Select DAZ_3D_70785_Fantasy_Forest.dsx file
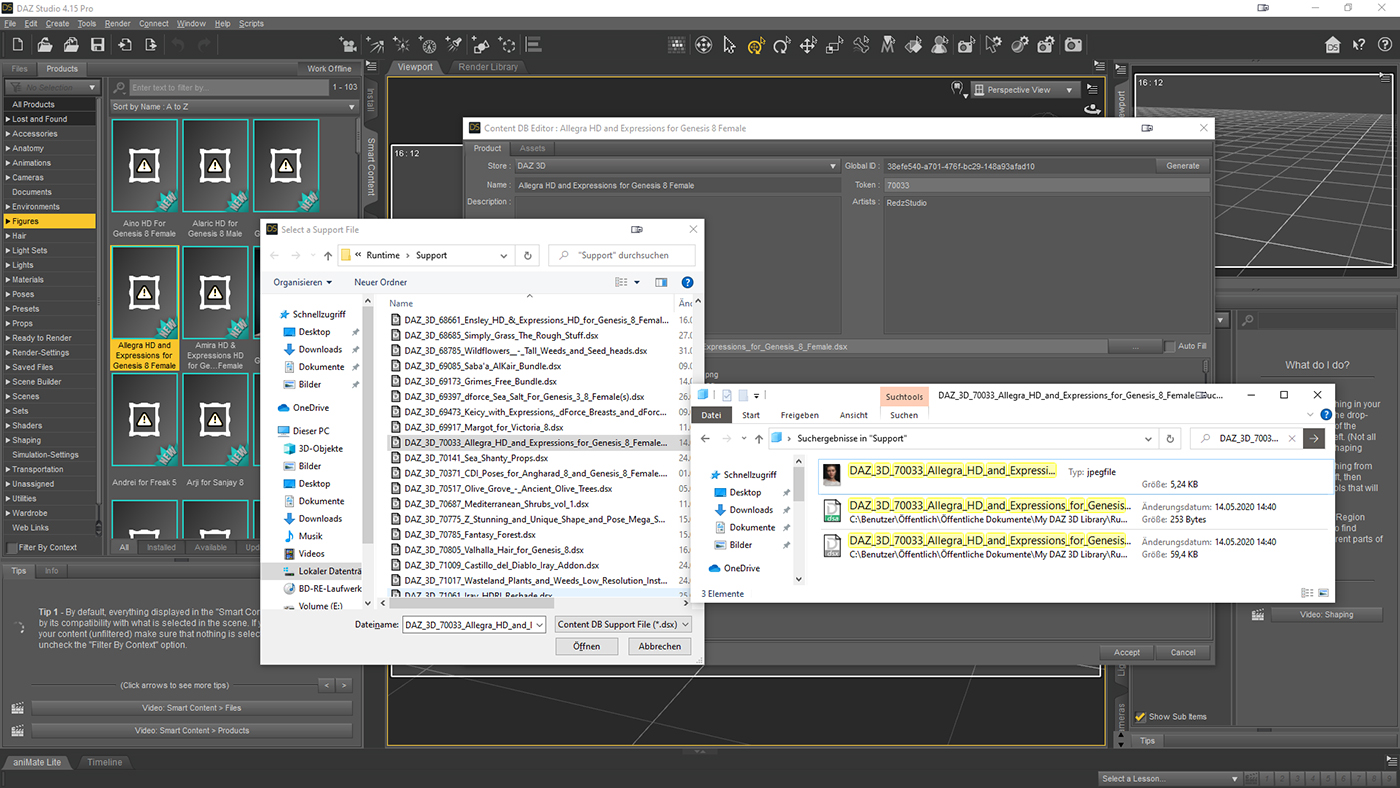This screenshot has height=788, width=1400. [x=470, y=534]
